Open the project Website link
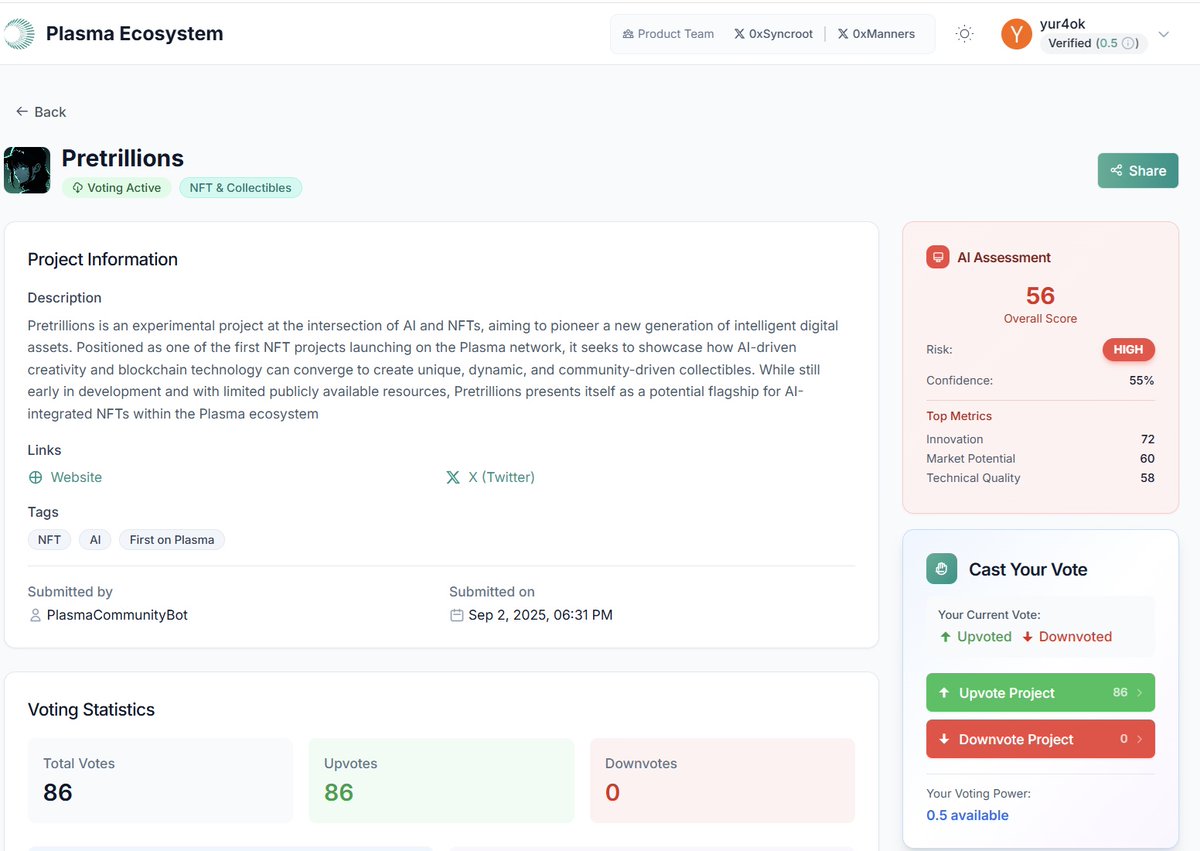The image size is (1200, 851). [x=65, y=477]
